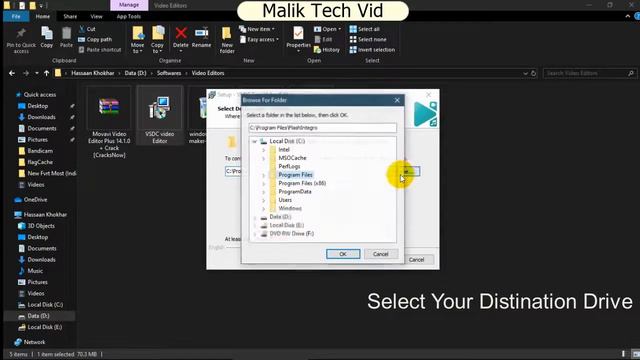Switch to the Home ribbon tab
The image size is (640, 360).
click(x=42, y=16)
